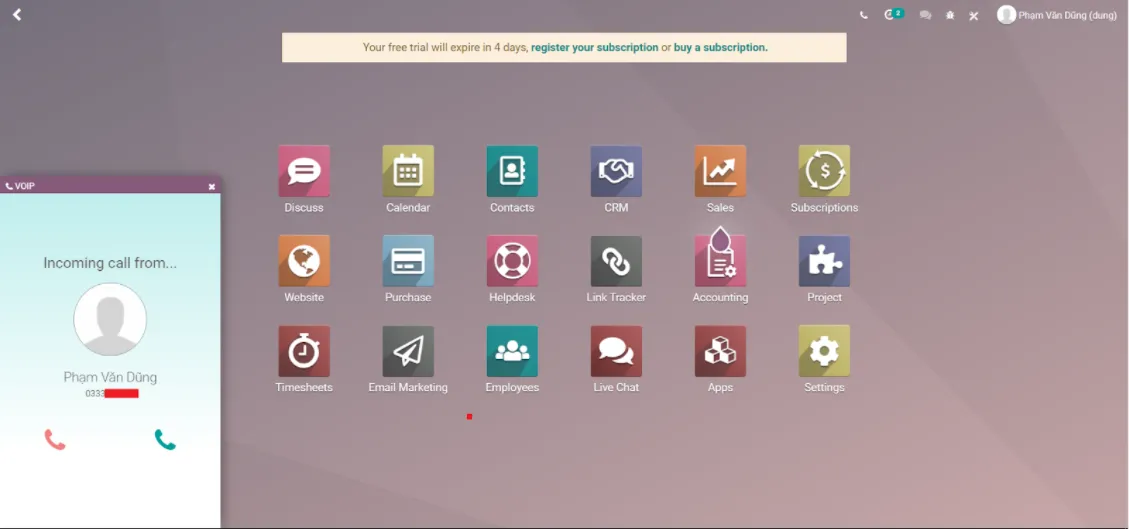This screenshot has height=529, width=1129.
Task: Click the "register your subscription" link
Action: (x=595, y=48)
